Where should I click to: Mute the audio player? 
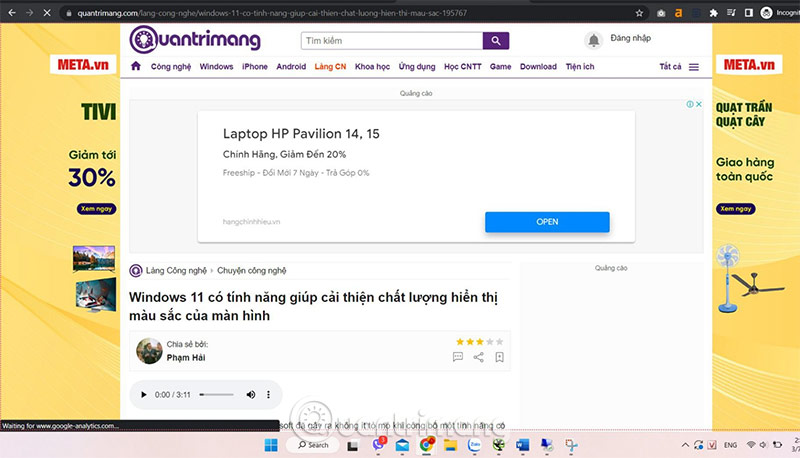251,395
